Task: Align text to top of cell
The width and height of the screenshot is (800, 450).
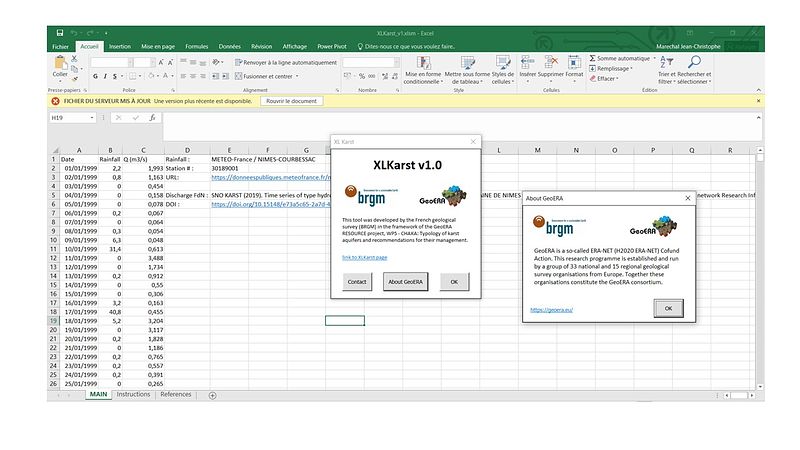Action: point(183,62)
